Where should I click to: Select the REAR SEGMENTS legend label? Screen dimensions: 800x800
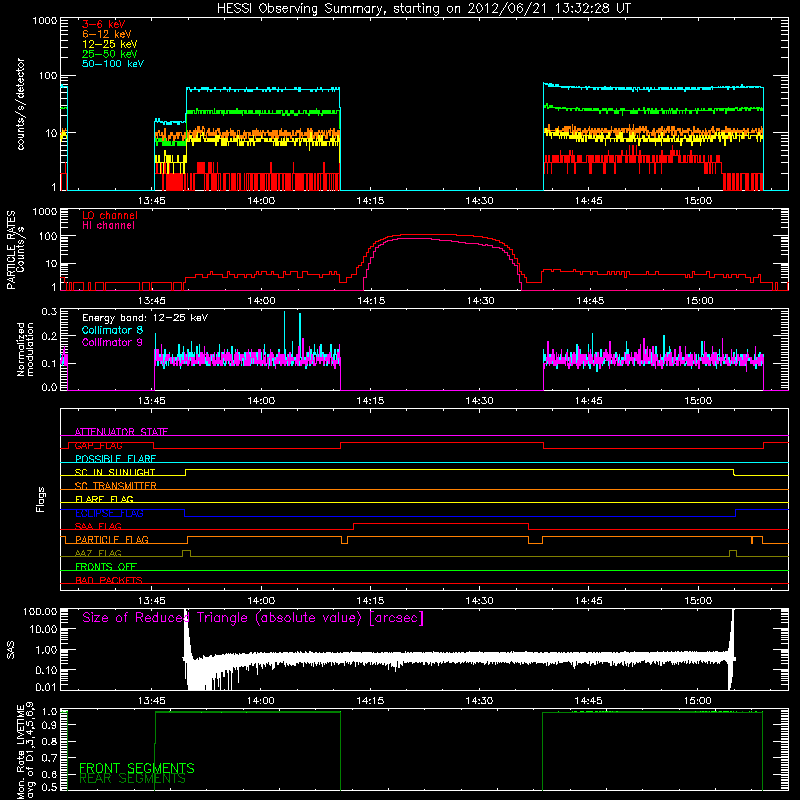pyautogui.click(x=132, y=779)
